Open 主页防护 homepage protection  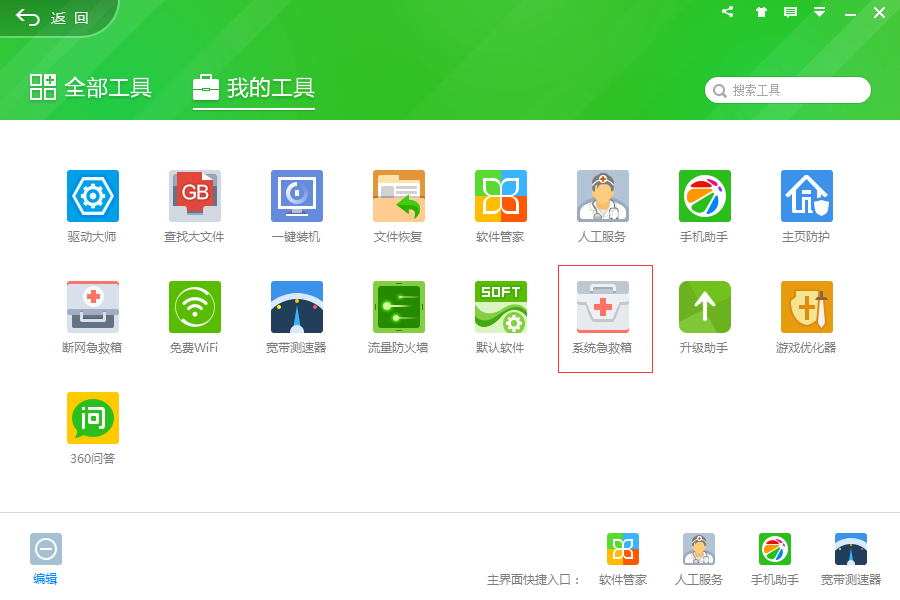point(806,196)
